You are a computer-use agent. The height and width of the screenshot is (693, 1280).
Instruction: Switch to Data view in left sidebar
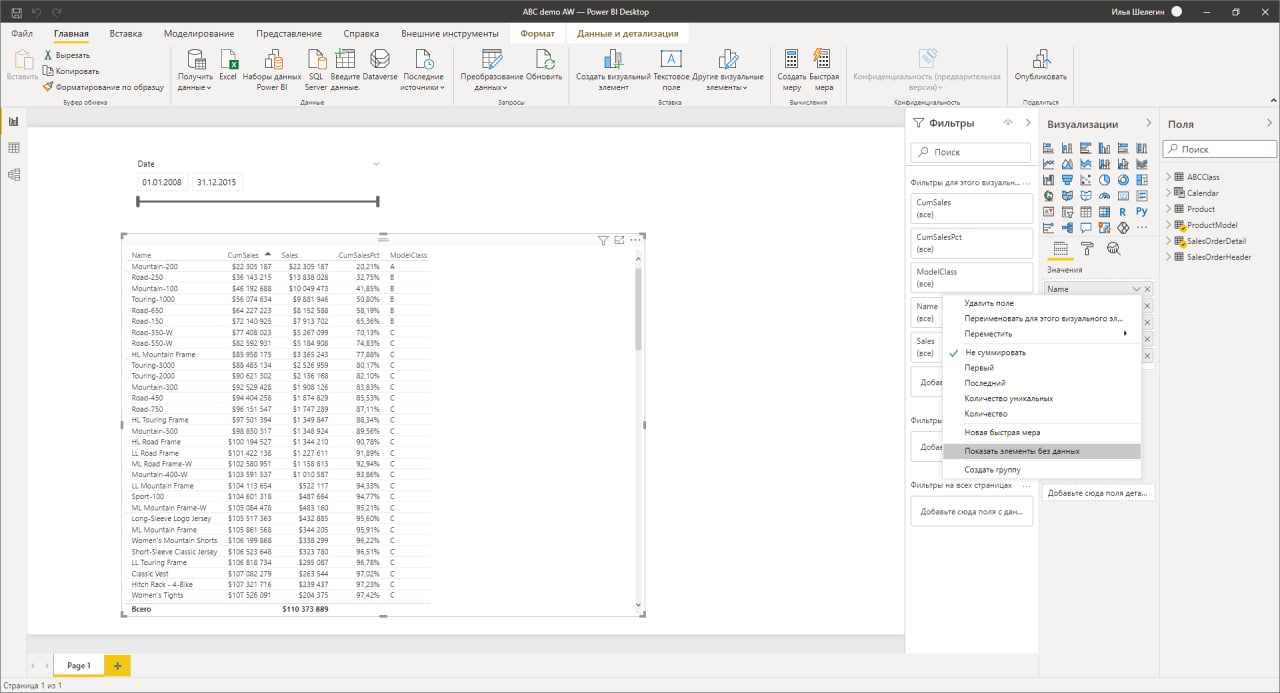(x=14, y=148)
